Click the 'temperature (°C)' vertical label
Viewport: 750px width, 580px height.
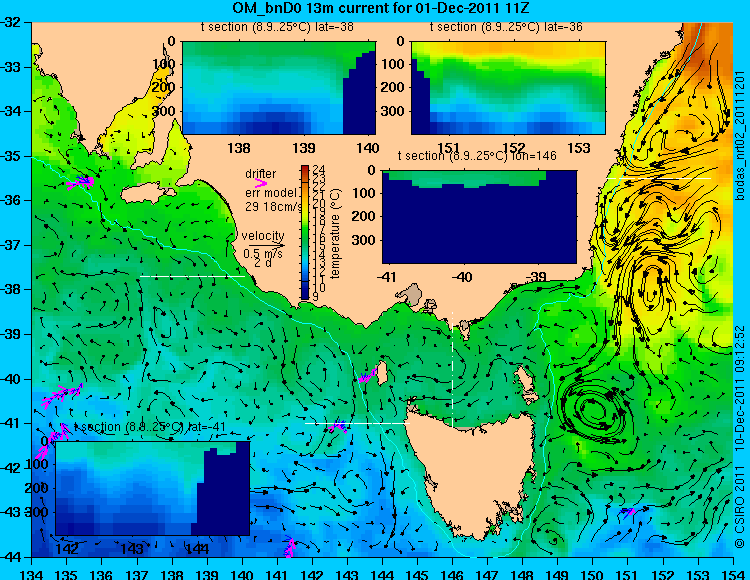(x=335, y=233)
